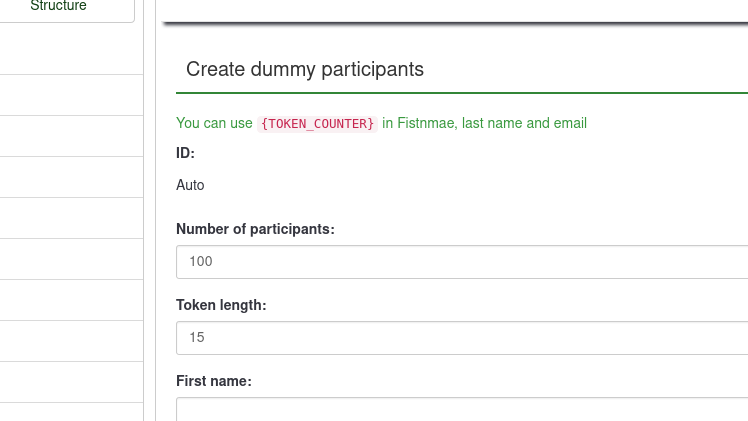Switch to the Structure tab

(x=58, y=7)
